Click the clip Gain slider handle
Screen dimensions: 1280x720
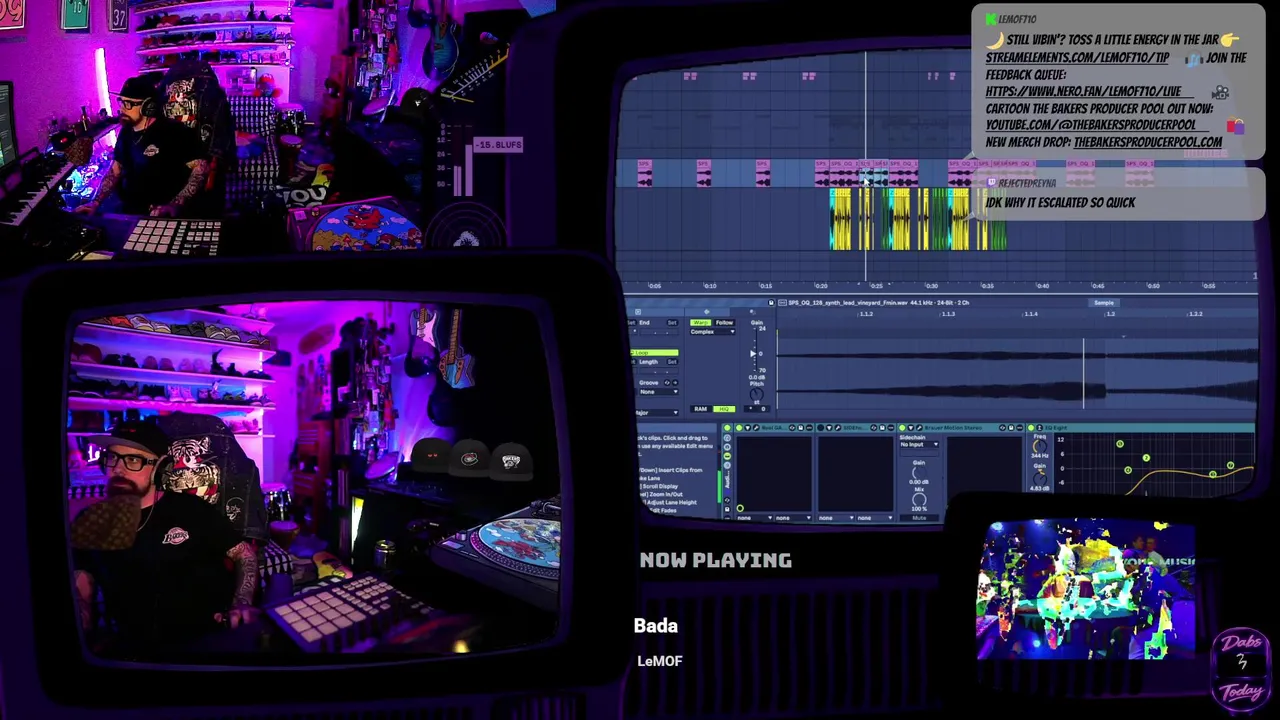(x=753, y=354)
